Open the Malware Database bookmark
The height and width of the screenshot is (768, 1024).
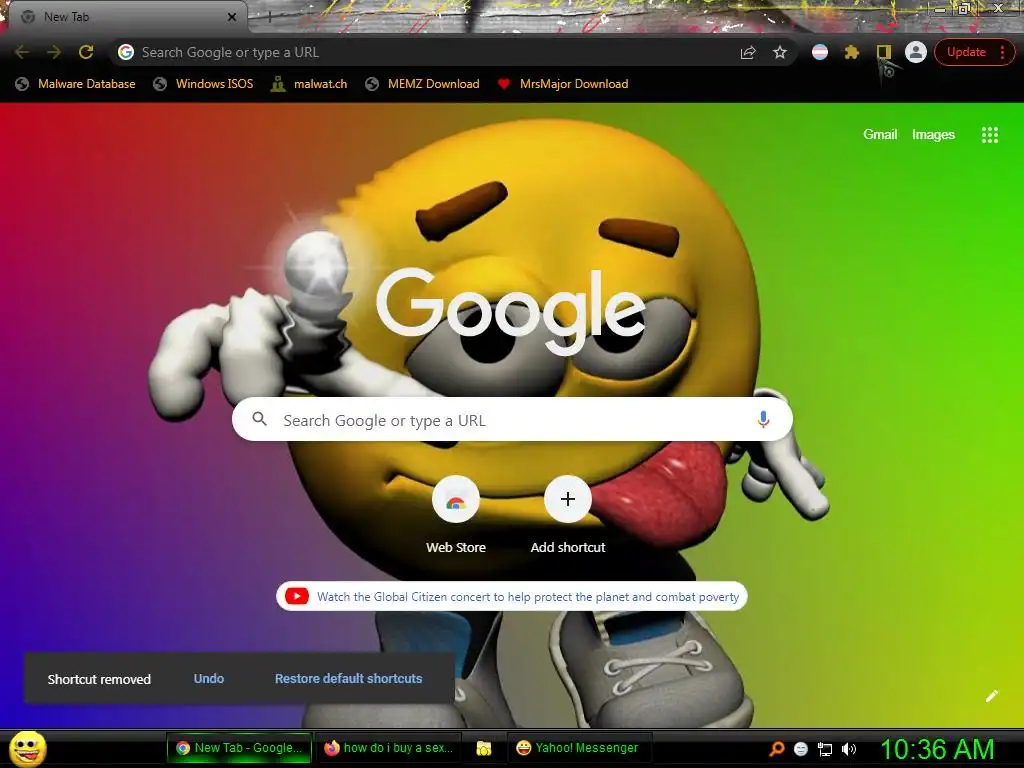[x=76, y=84]
